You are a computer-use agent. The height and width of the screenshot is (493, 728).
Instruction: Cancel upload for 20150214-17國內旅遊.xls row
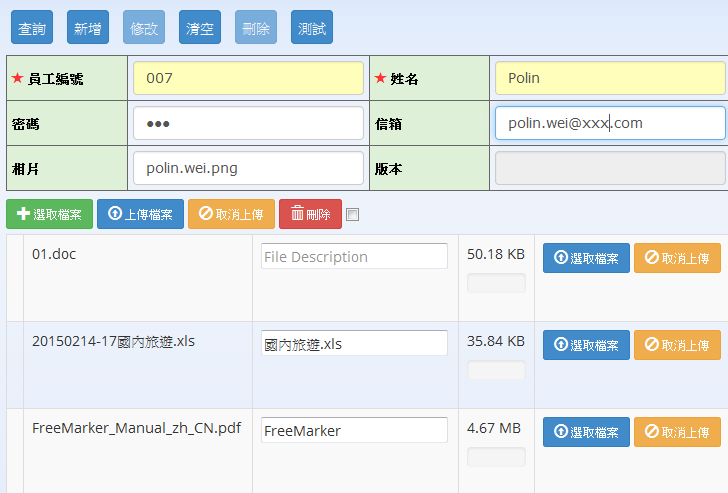677,345
